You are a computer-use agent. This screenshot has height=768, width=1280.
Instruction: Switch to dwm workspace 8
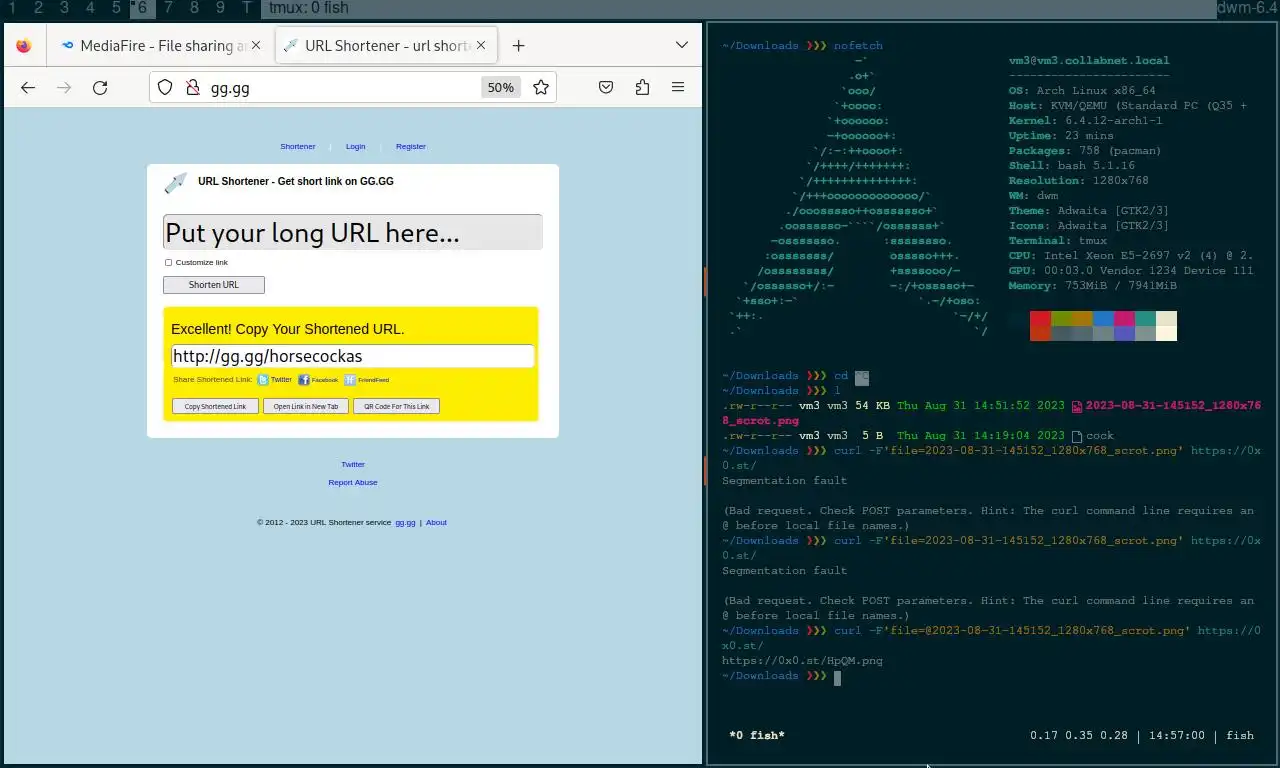click(x=194, y=8)
